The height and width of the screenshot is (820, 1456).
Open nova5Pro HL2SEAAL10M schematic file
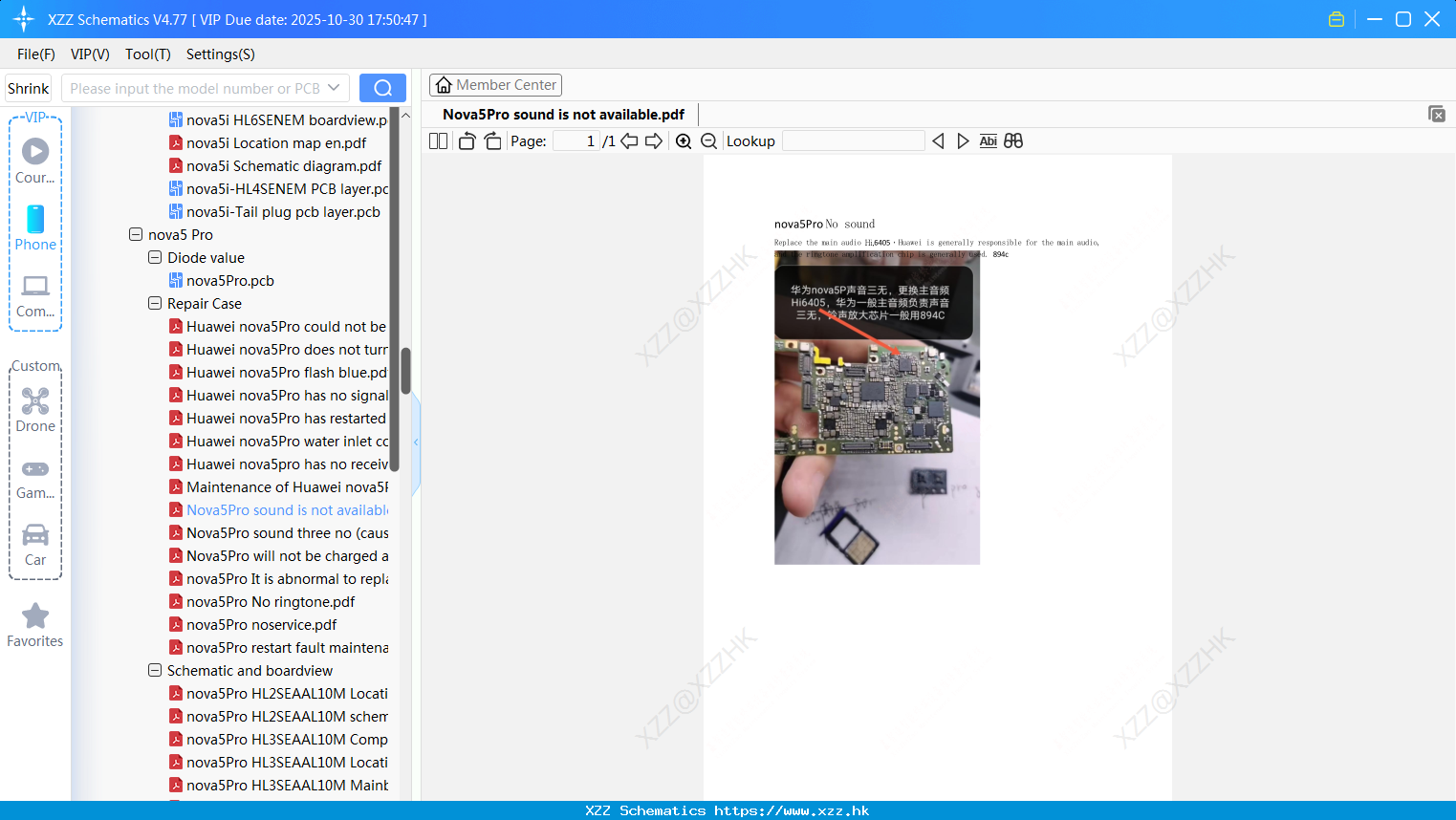[279, 716]
